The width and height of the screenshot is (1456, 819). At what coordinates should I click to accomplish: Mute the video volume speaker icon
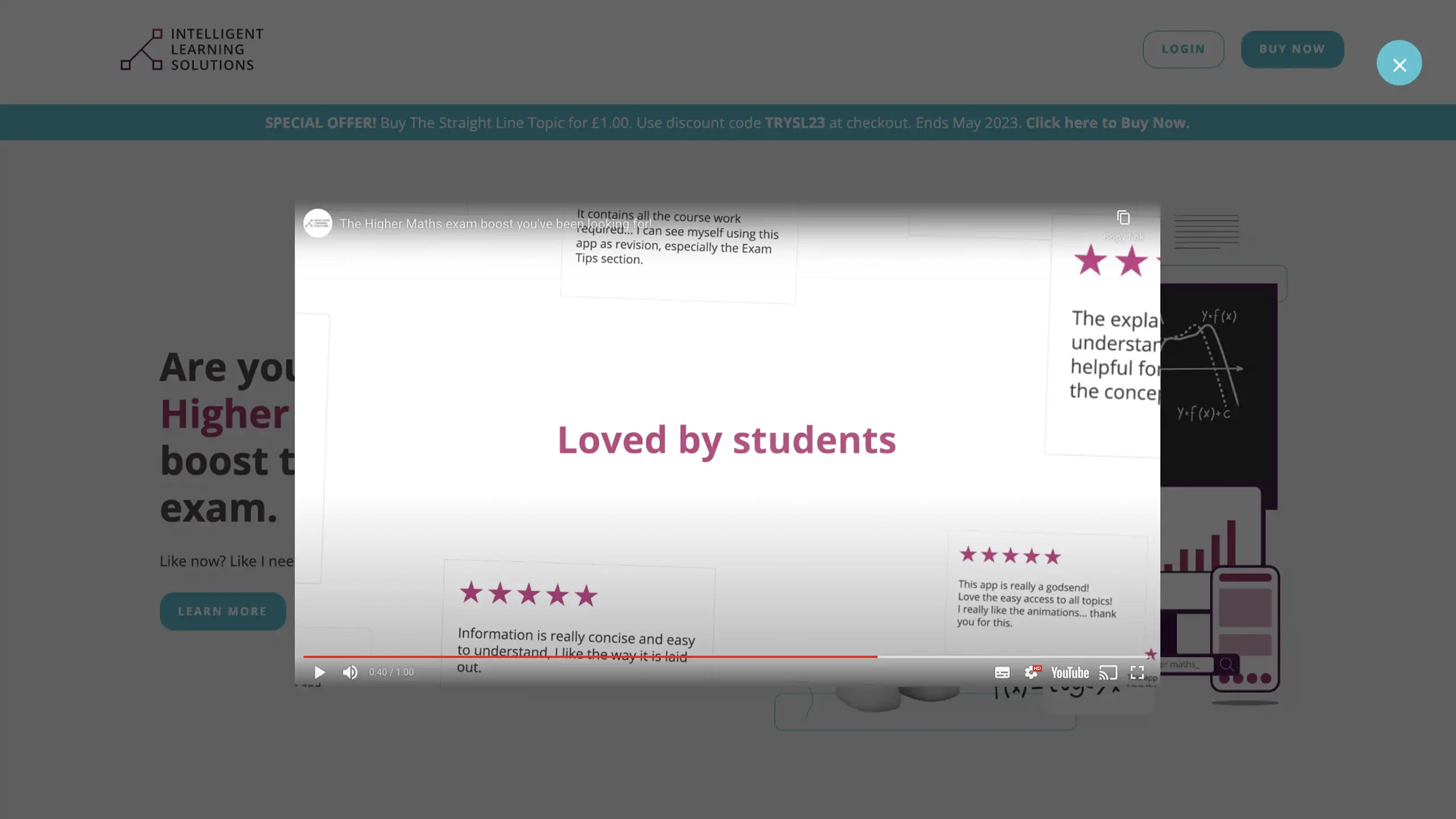350,672
